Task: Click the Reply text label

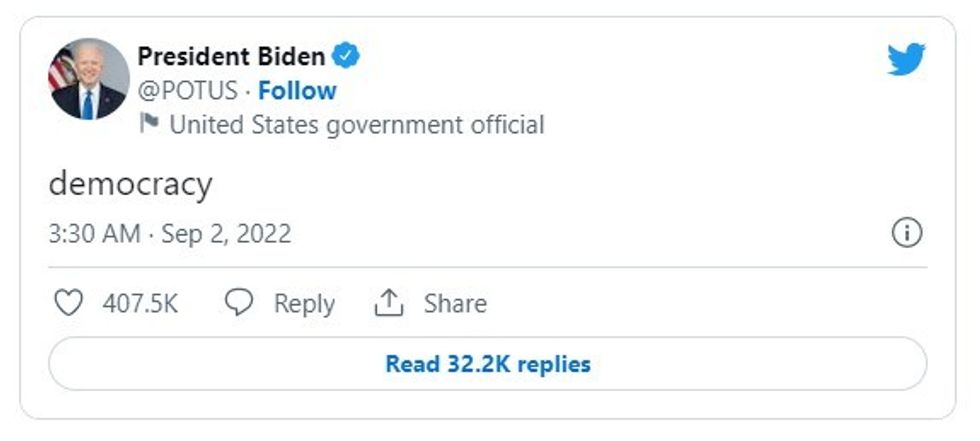Action: 304,304
